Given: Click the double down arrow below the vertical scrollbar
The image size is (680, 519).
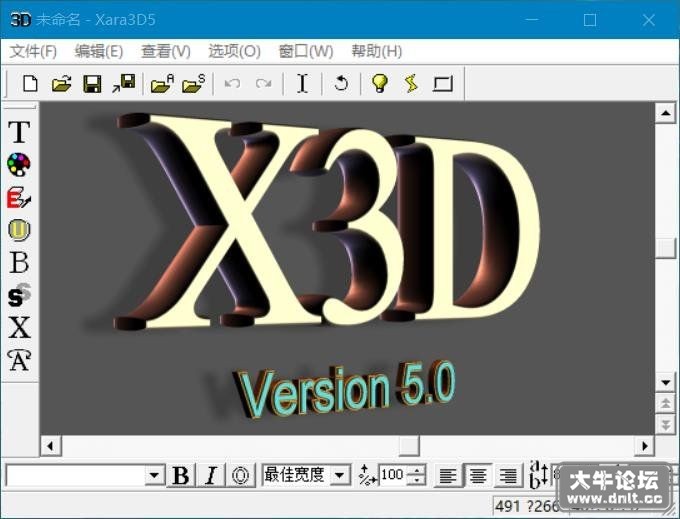Looking at the screenshot, I should (x=666, y=424).
